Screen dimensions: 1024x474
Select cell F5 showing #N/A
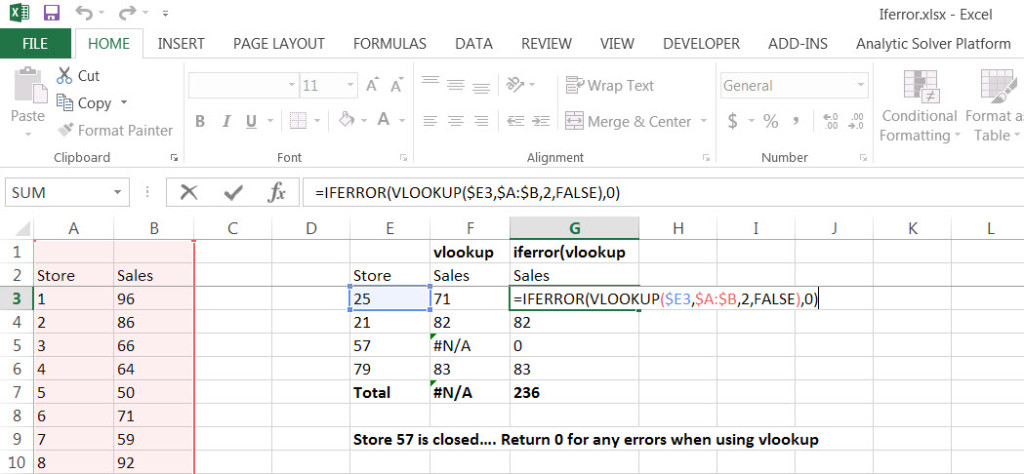tap(468, 345)
